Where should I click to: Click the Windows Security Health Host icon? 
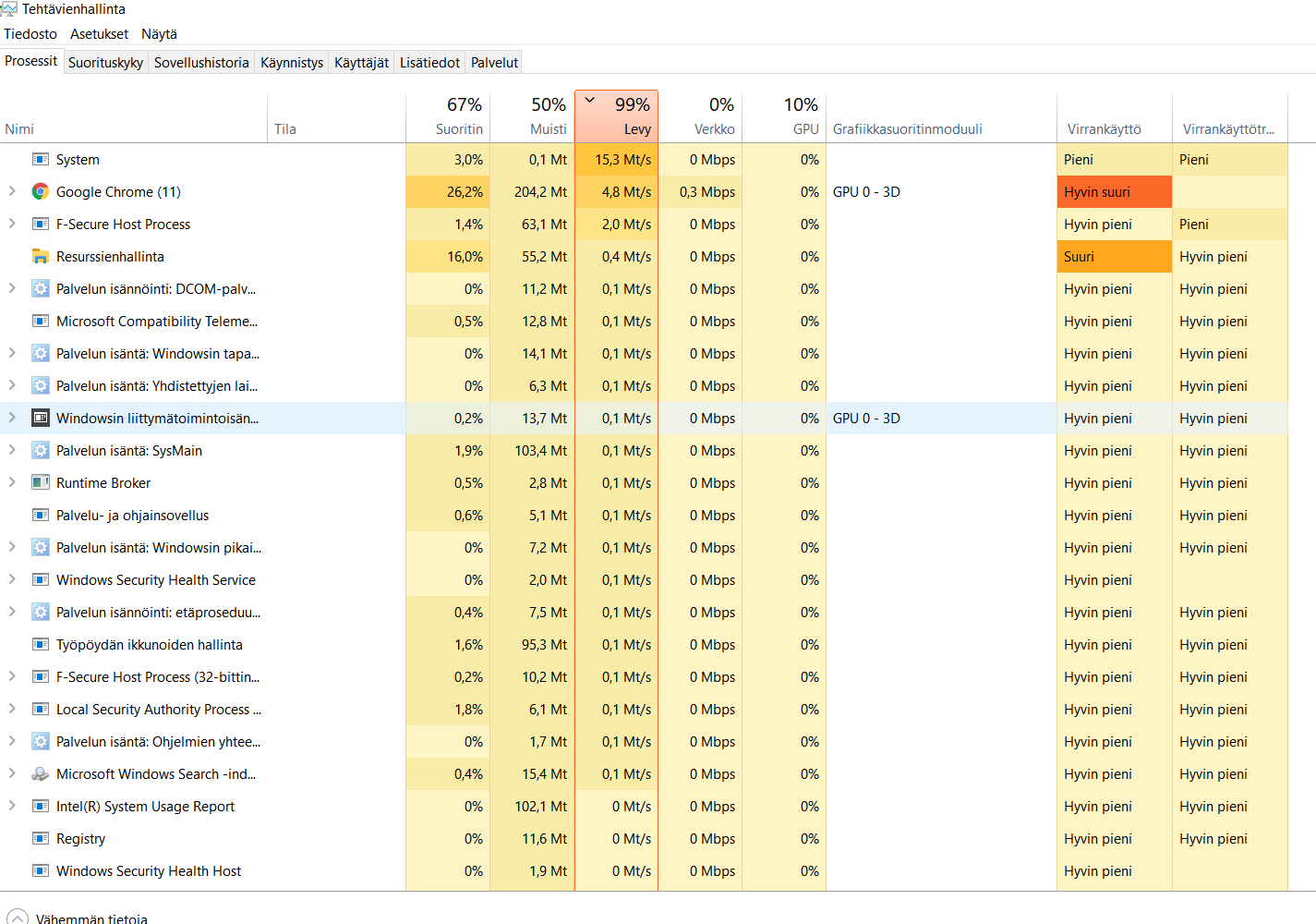41,871
